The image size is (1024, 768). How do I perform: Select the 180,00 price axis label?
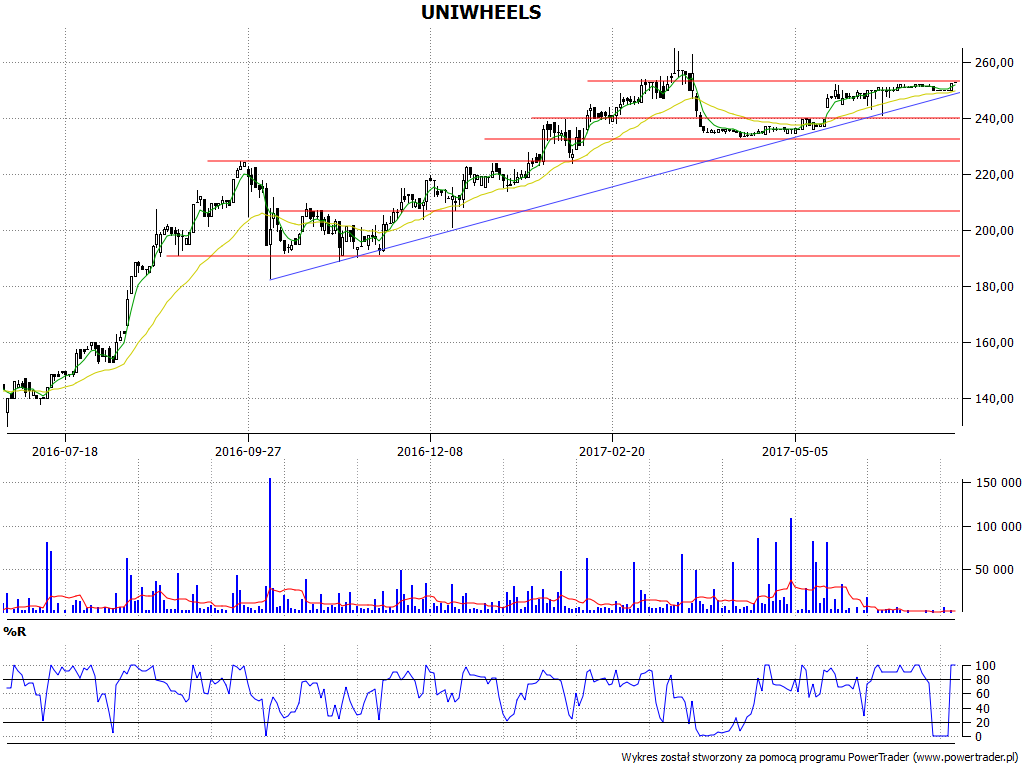point(995,287)
